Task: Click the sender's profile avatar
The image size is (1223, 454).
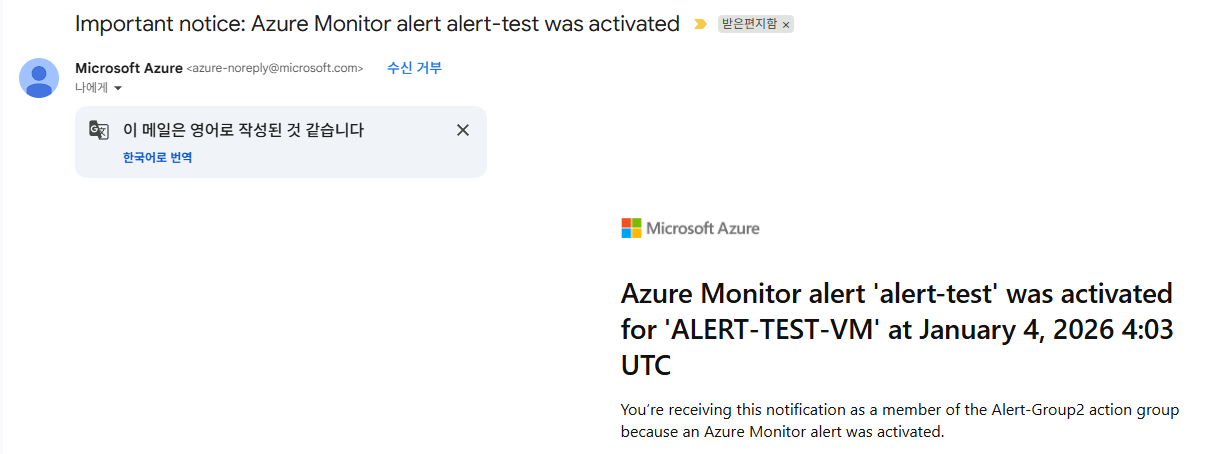Action: coord(39,78)
